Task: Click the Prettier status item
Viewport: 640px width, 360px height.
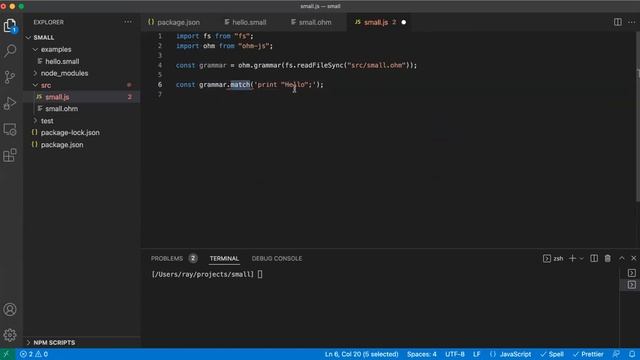Action: click(588, 354)
